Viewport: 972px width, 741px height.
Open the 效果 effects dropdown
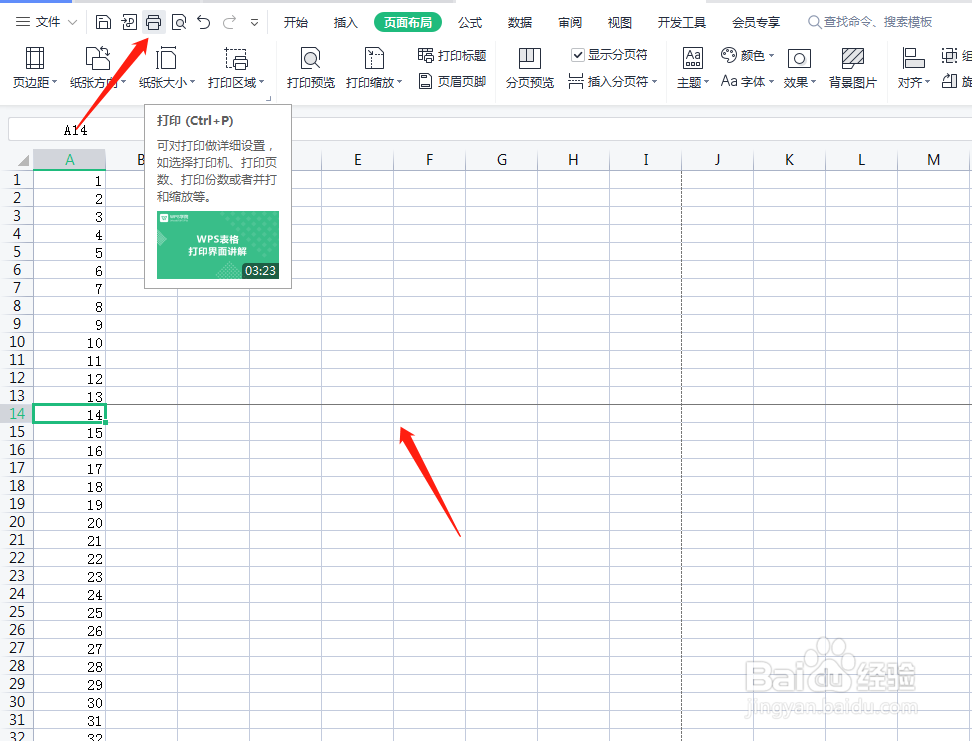click(800, 68)
